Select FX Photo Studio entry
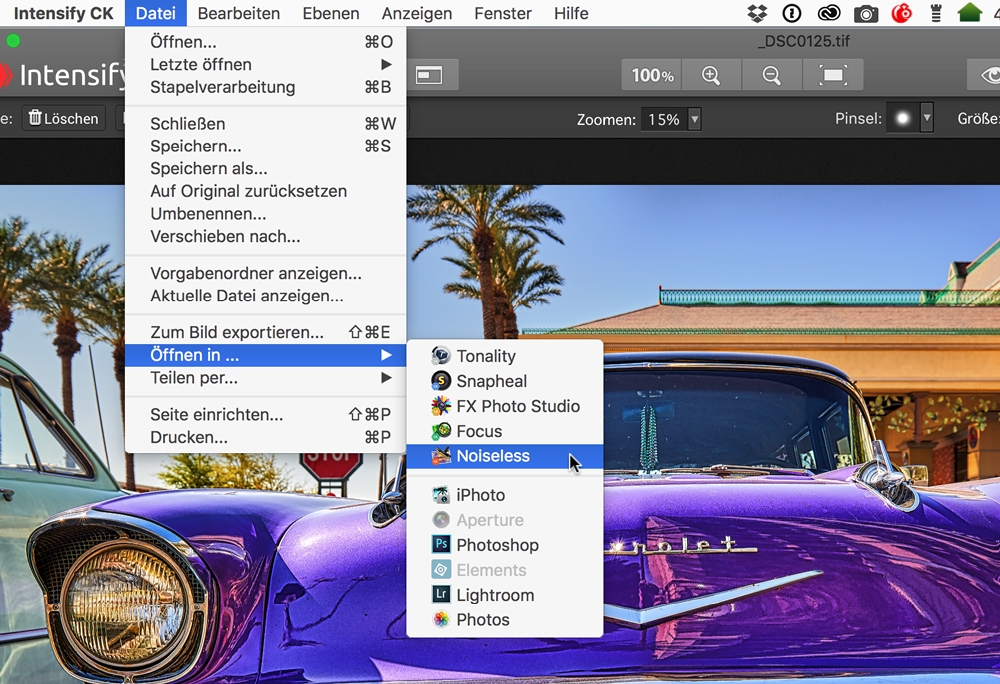This screenshot has height=684, width=1000. pyautogui.click(x=504, y=406)
